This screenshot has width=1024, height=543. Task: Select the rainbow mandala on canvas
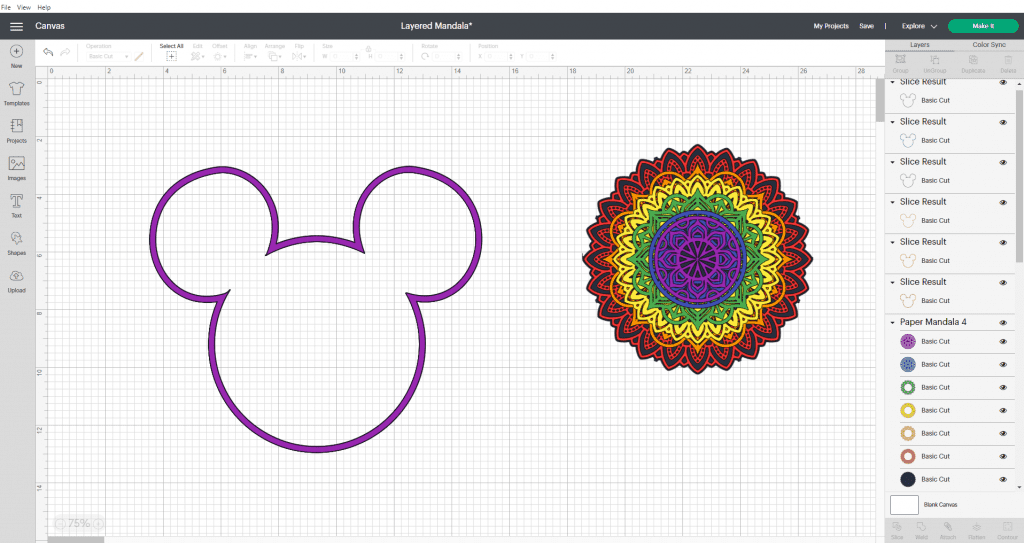tap(697, 259)
